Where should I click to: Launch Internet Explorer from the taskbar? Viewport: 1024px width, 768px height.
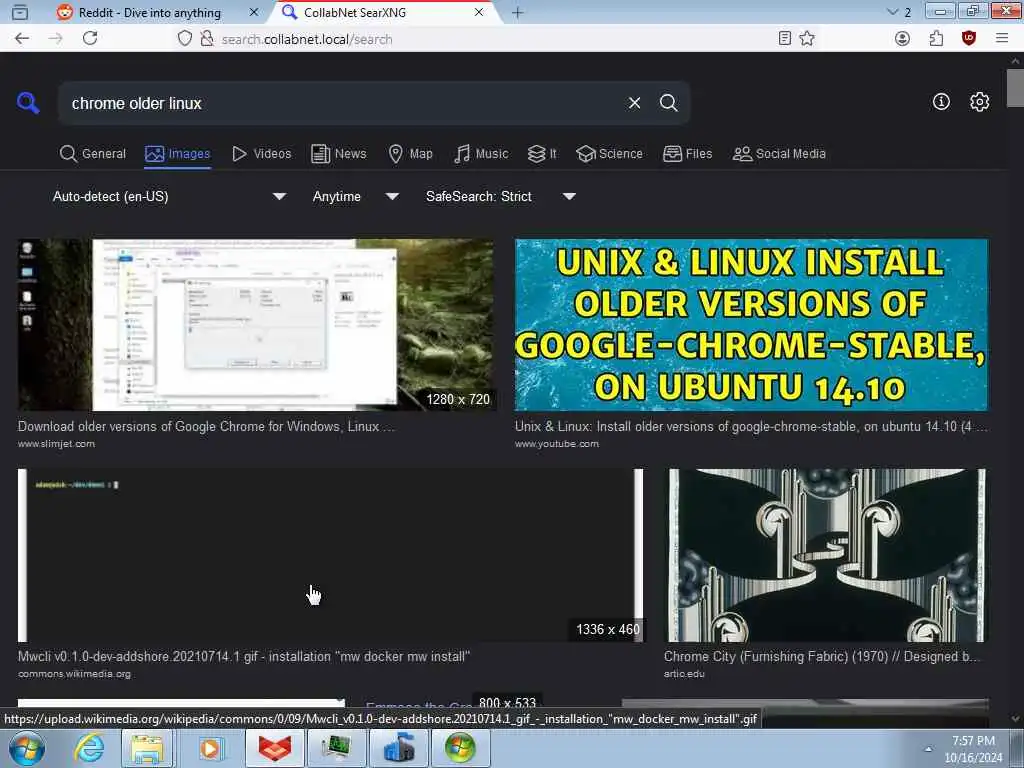coord(89,748)
